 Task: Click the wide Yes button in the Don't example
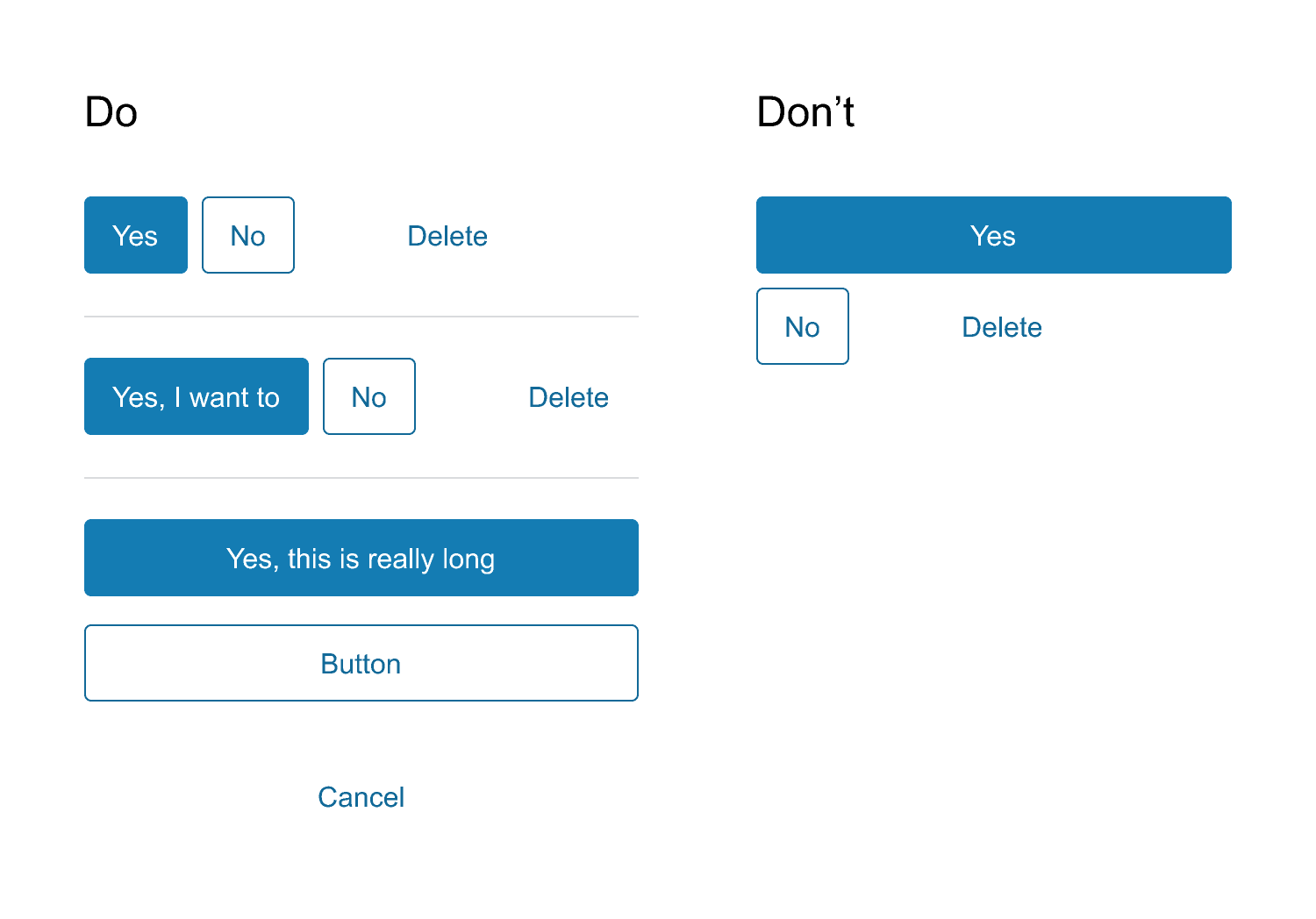(x=993, y=235)
